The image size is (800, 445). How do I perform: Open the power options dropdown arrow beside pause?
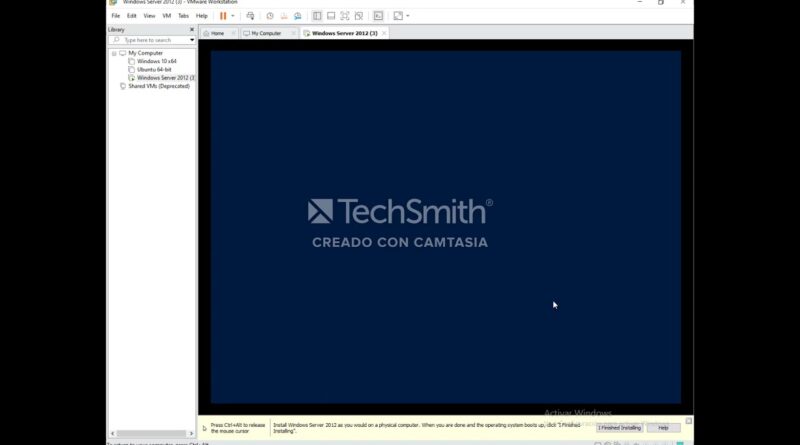(x=233, y=16)
